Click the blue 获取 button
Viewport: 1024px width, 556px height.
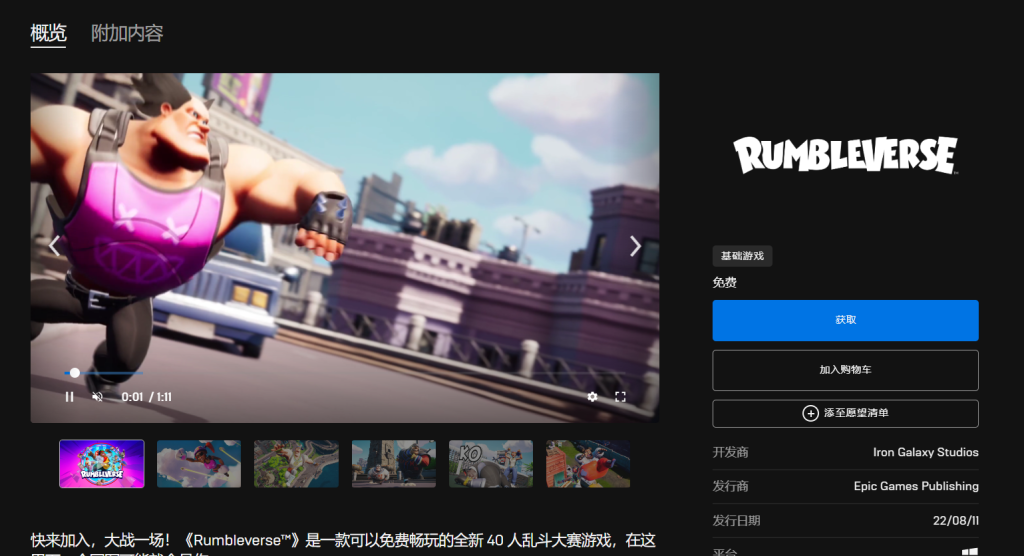(x=845, y=320)
